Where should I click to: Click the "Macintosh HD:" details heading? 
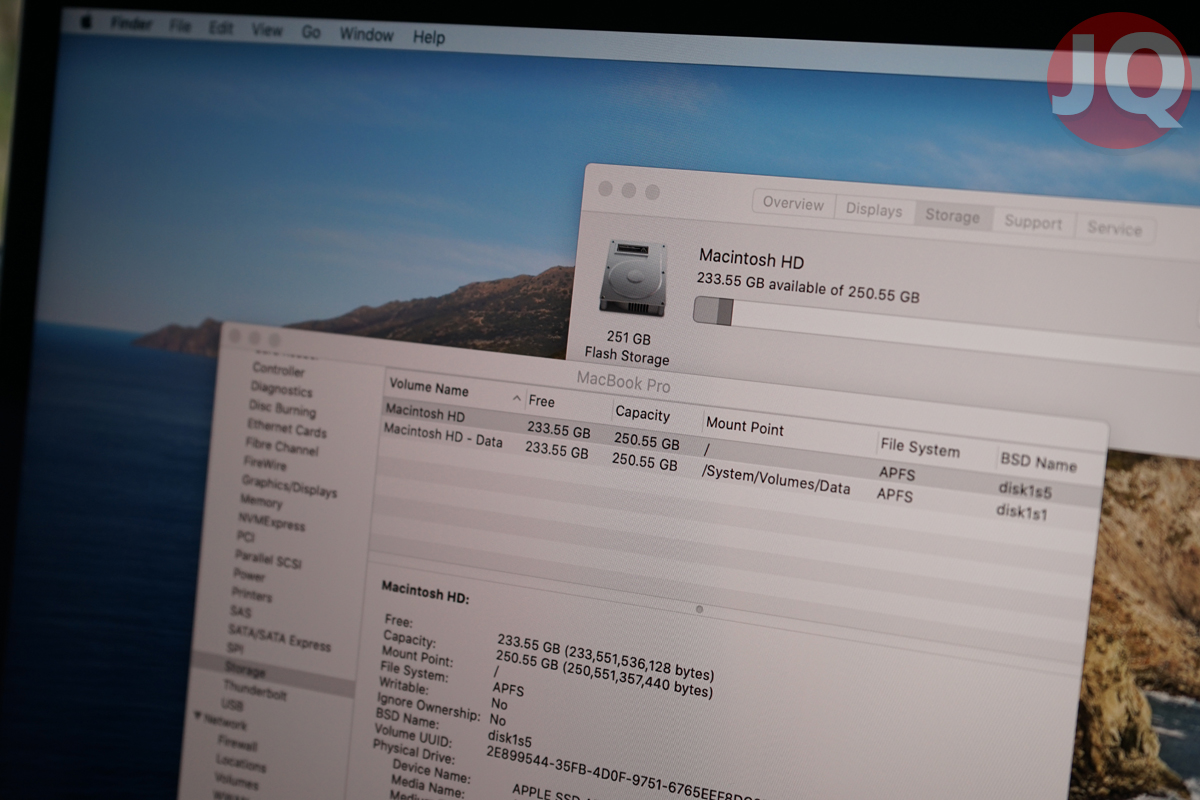pyautogui.click(x=425, y=591)
